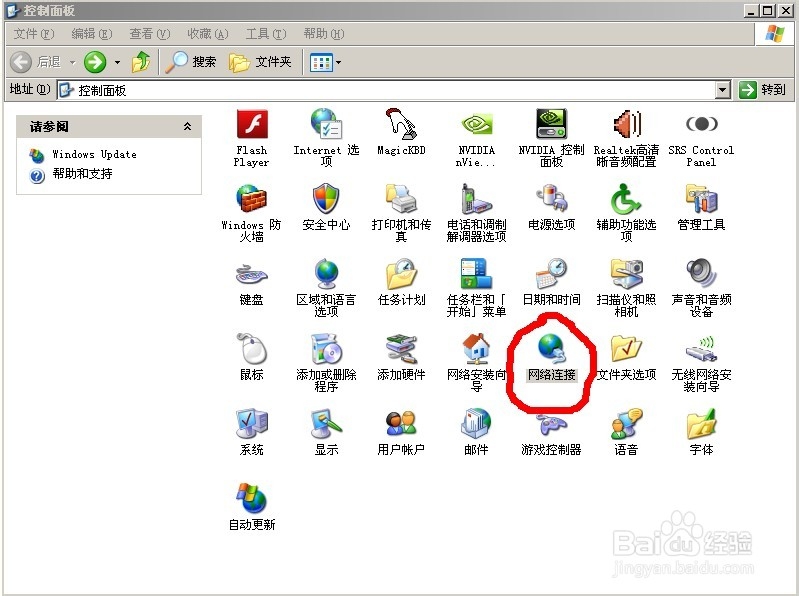Open 打印机和传真 icon
The width and height of the screenshot is (799, 596).
pyautogui.click(x=401, y=199)
